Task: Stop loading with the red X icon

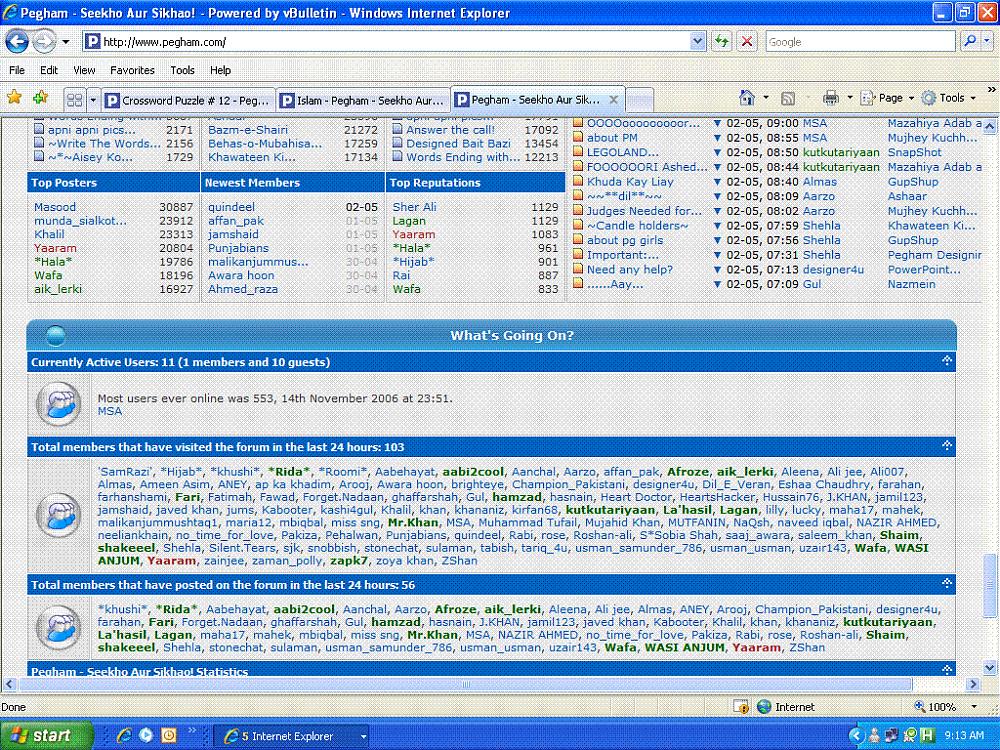Action: [x=747, y=42]
